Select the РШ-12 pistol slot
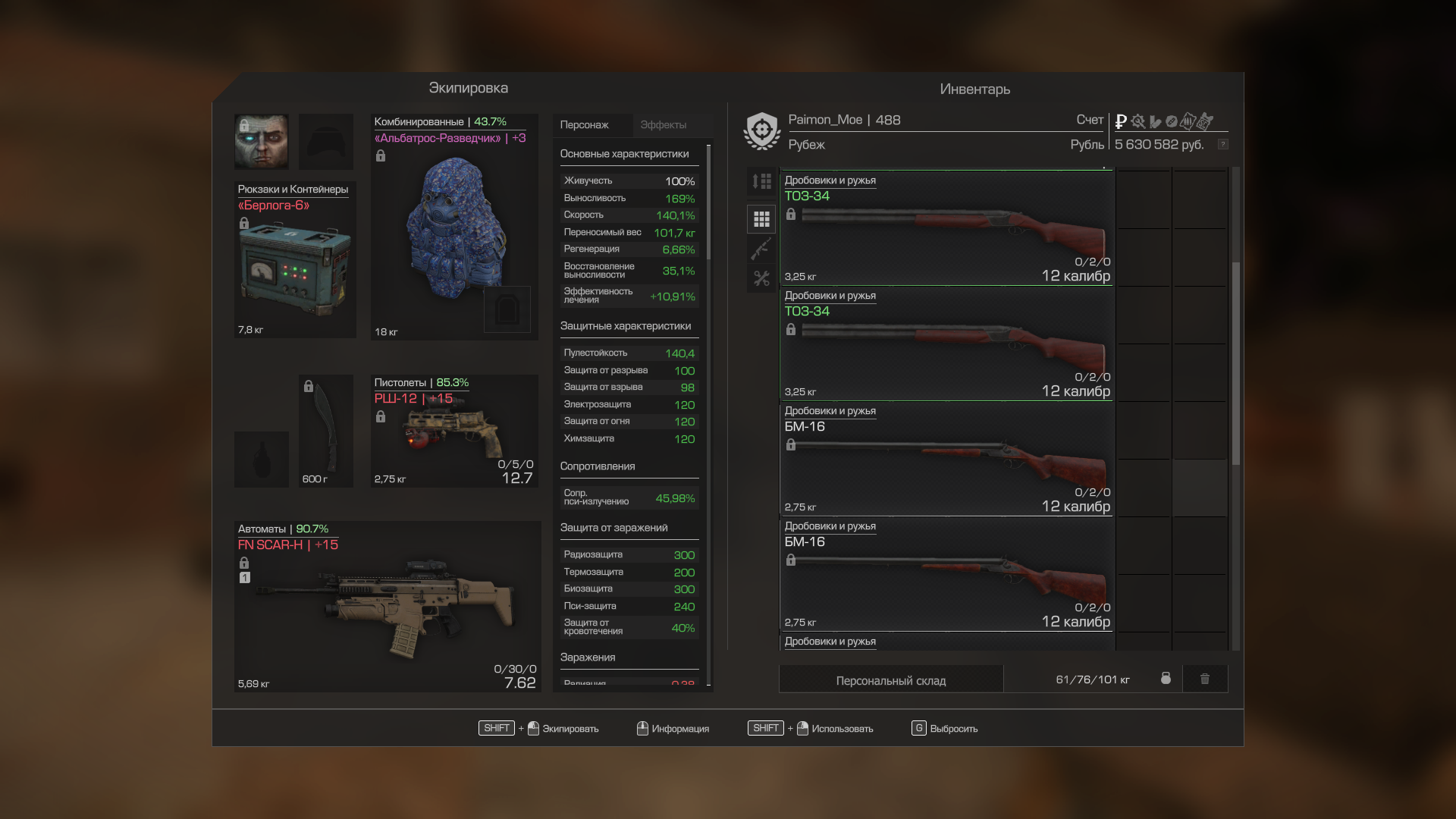Screen dimensions: 1456x819 pos(454,431)
